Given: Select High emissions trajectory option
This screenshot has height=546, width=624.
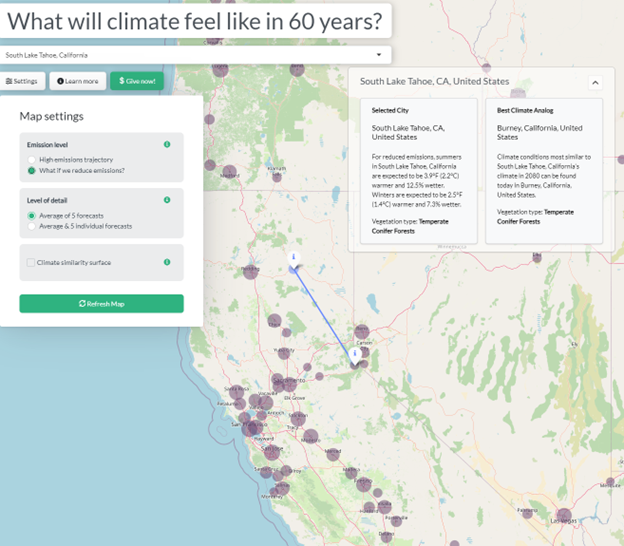Looking at the screenshot, I should [31, 160].
